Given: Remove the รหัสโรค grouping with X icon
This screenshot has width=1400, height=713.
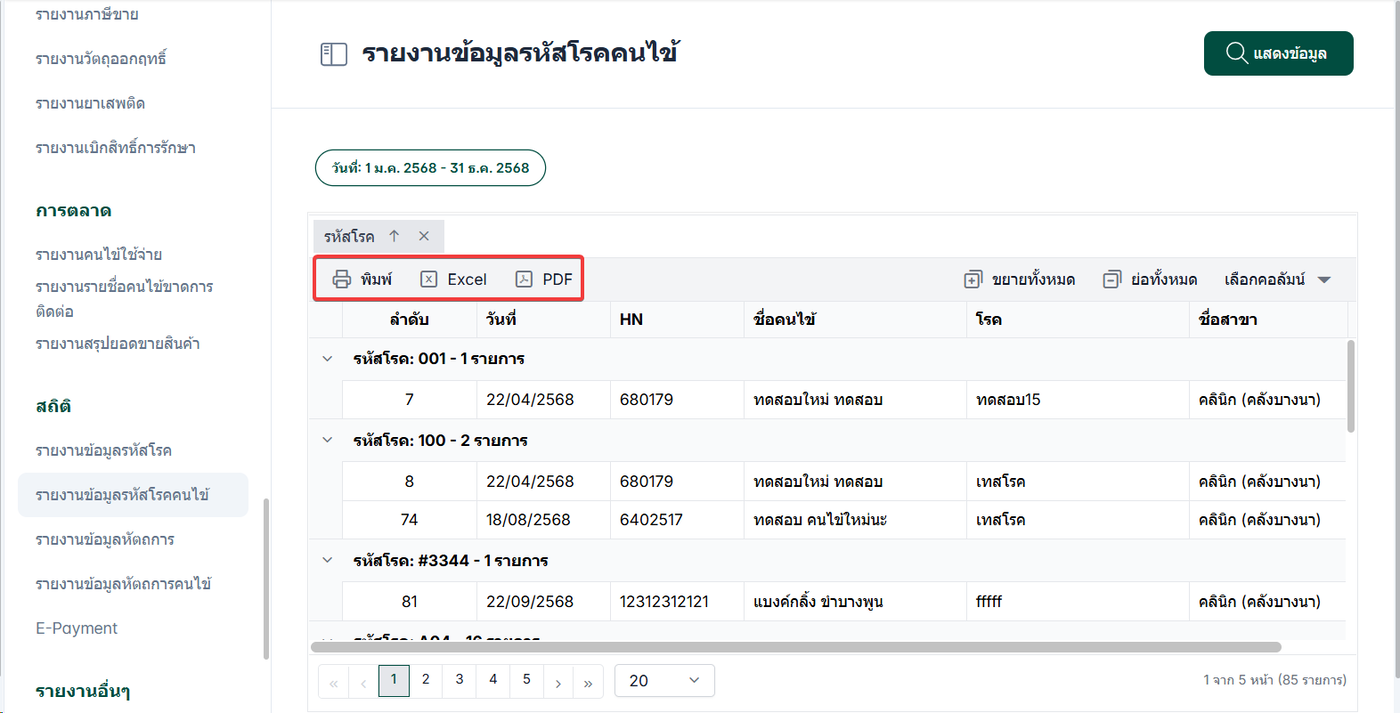Looking at the screenshot, I should [424, 237].
